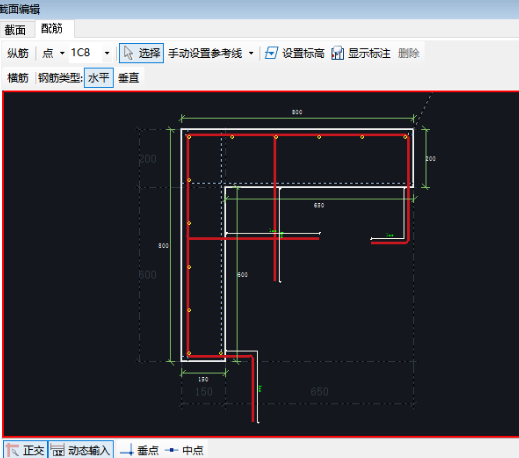Toggle 动态输入 text option

89,451
